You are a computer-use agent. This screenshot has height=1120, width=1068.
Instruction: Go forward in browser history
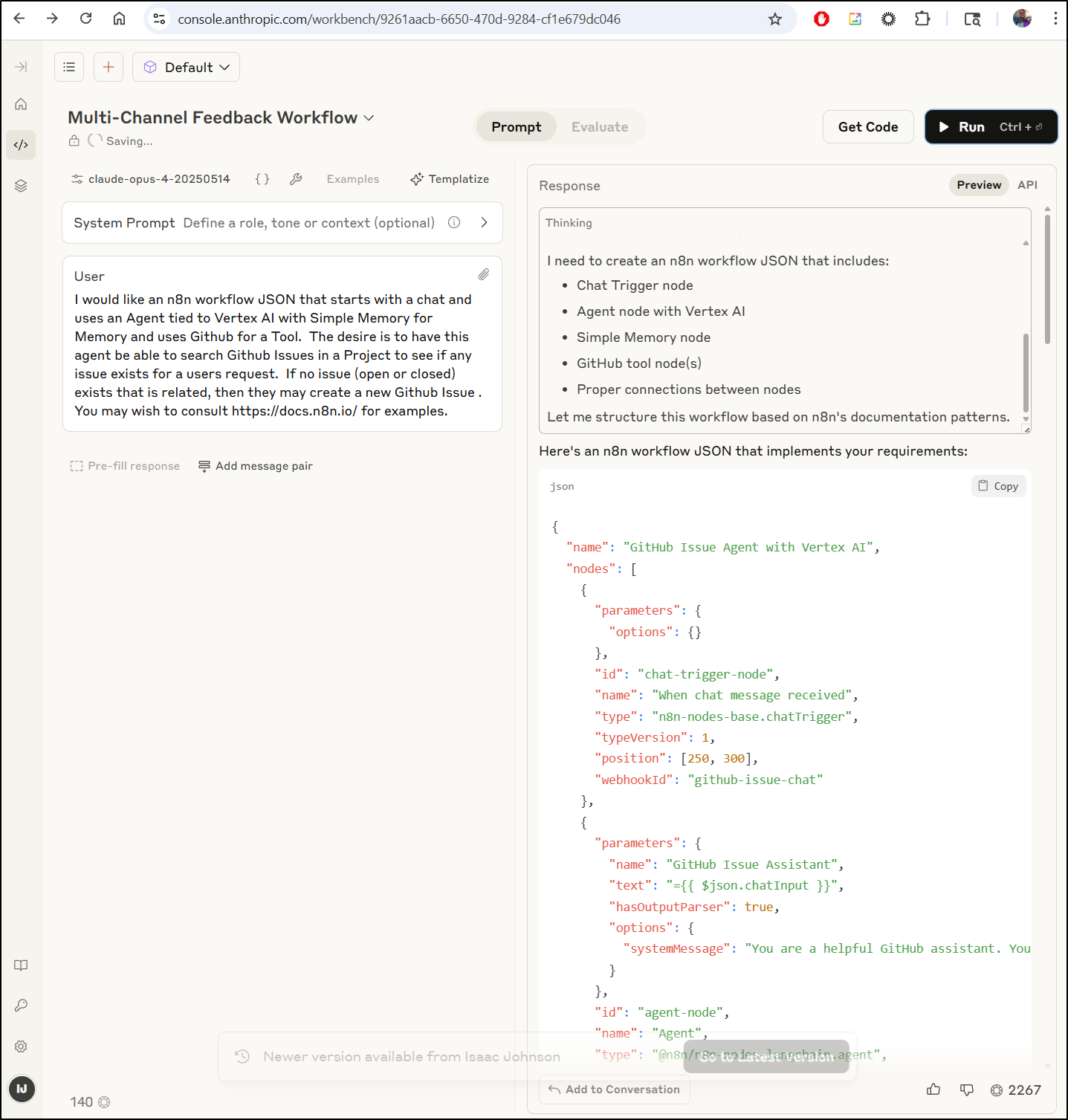52,19
